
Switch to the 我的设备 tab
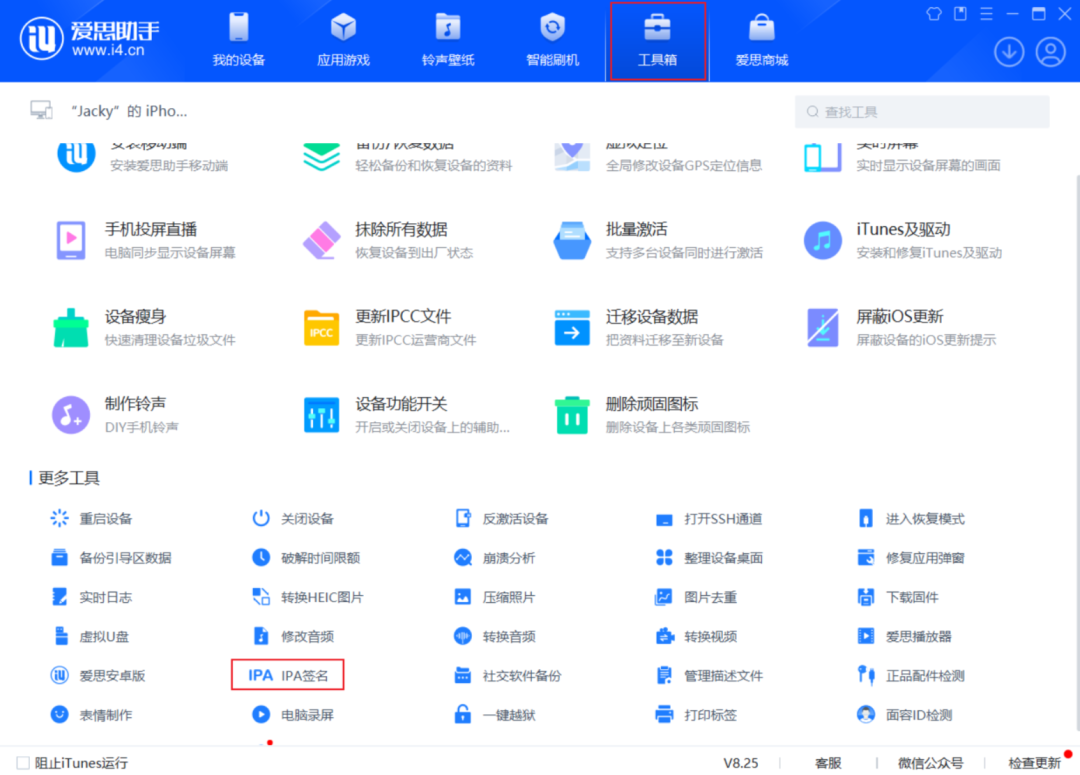click(x=238, y=40)
